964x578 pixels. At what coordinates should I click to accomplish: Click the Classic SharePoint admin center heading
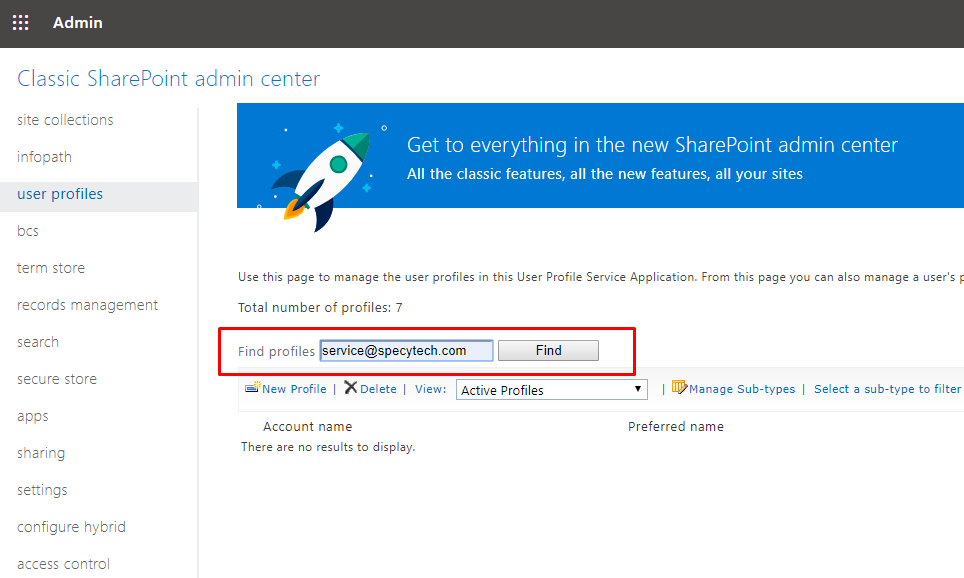(168, 79)
